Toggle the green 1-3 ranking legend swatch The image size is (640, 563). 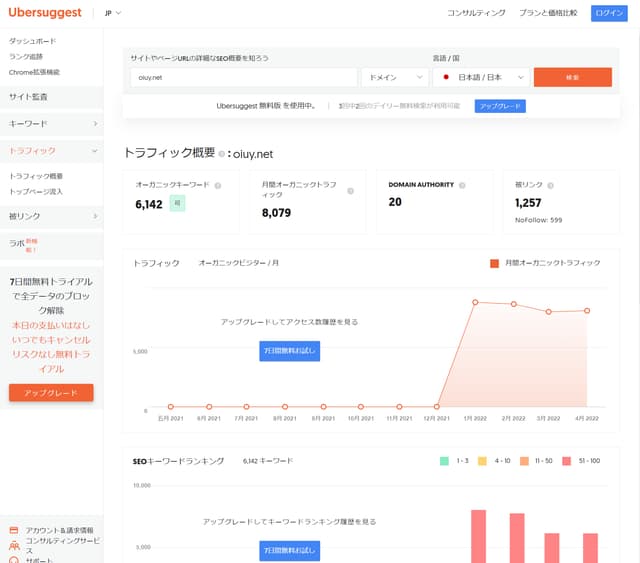444,461
